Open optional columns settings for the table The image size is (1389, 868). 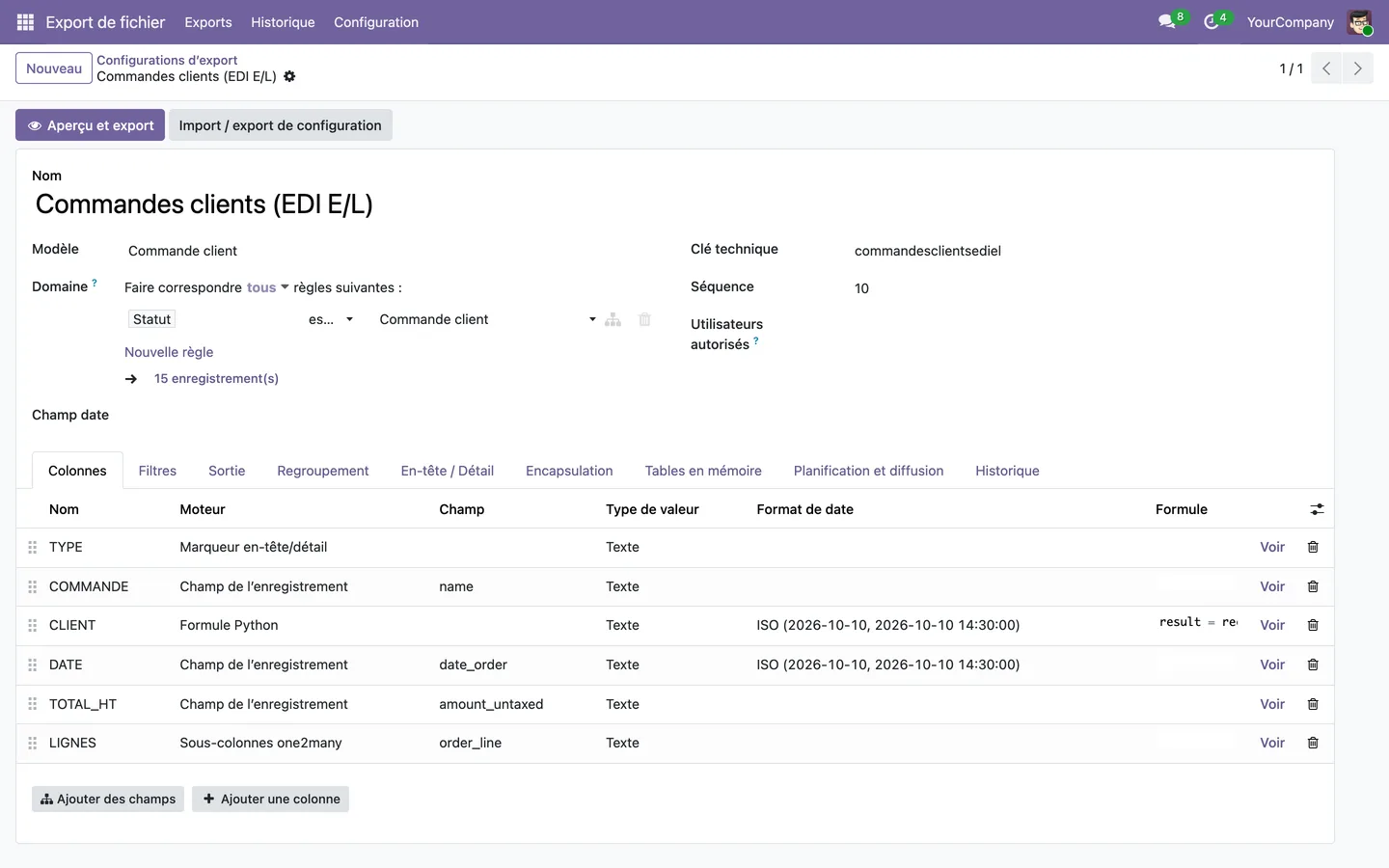tap(1317, 509)
